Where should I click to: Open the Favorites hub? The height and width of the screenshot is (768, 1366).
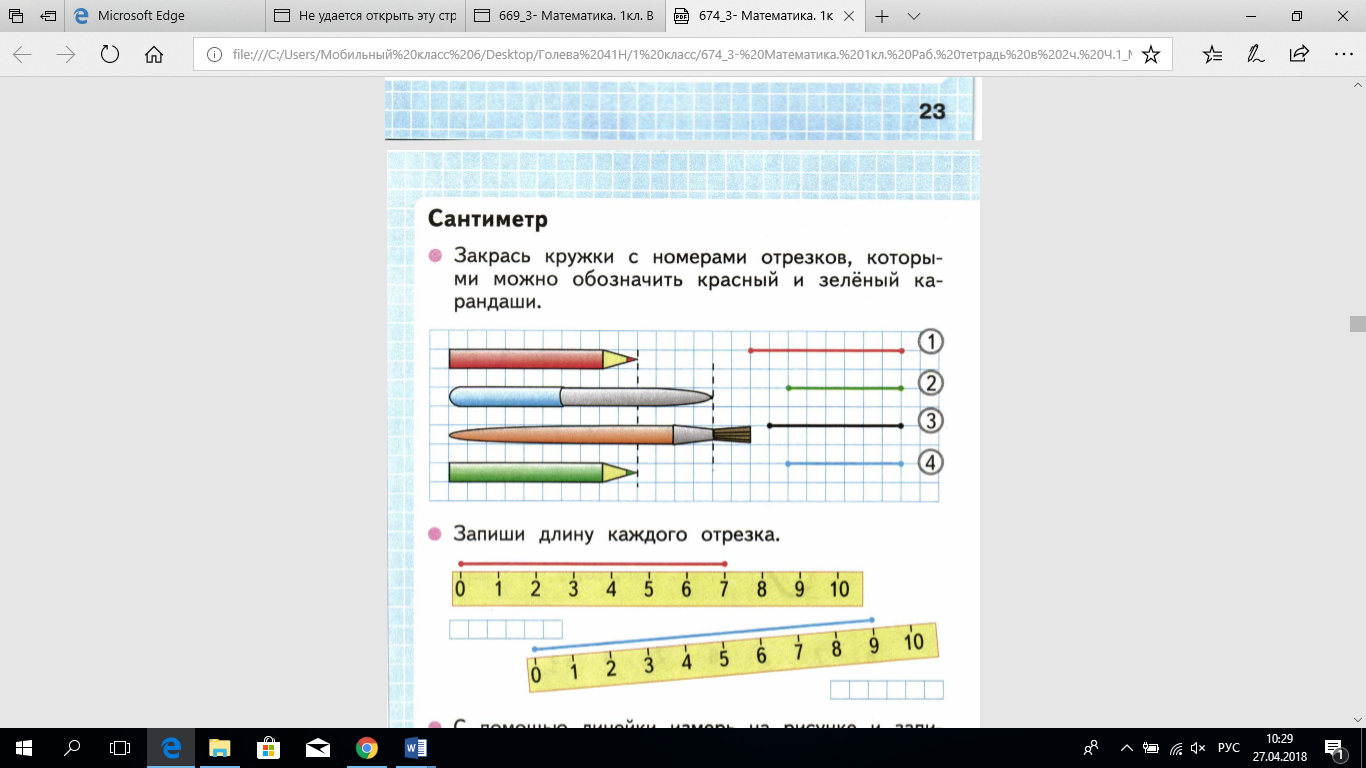[x=1212, y=55]
